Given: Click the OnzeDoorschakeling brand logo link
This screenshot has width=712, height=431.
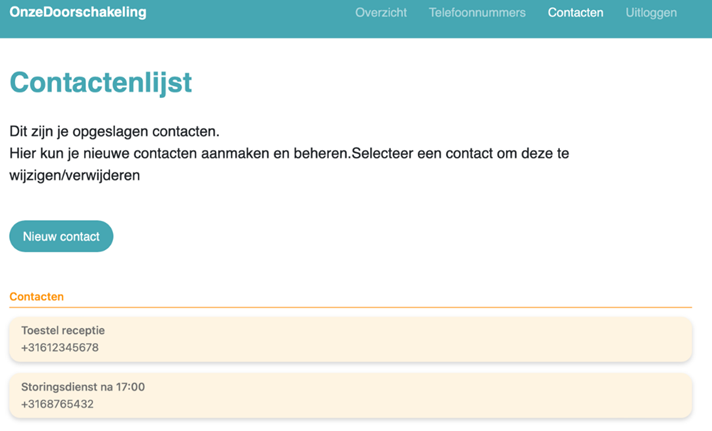Looking at the screenshot, I should coord(77,13).
